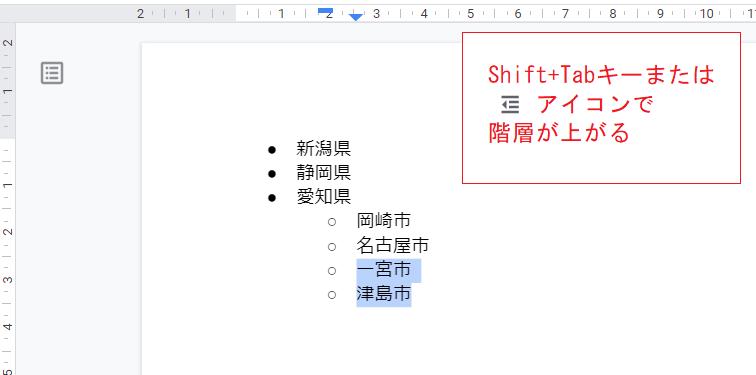Click the list item 愛知県

pyautogui.click(x=324, y=197)
